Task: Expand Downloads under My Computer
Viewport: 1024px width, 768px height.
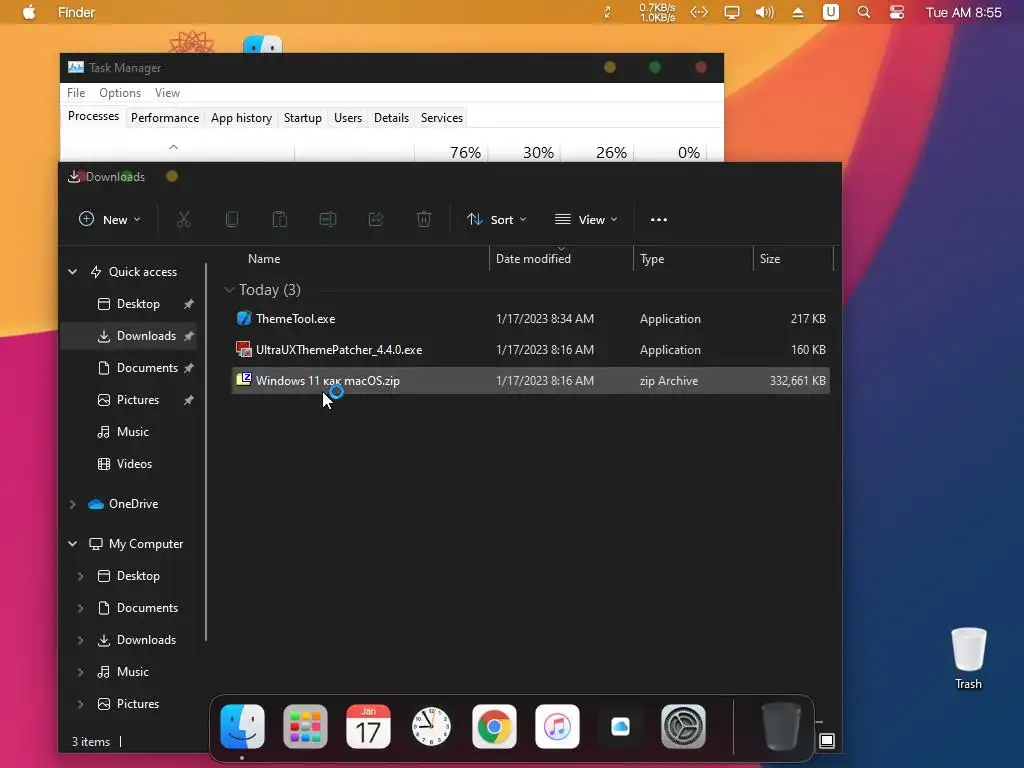Action: click(80, 640)
